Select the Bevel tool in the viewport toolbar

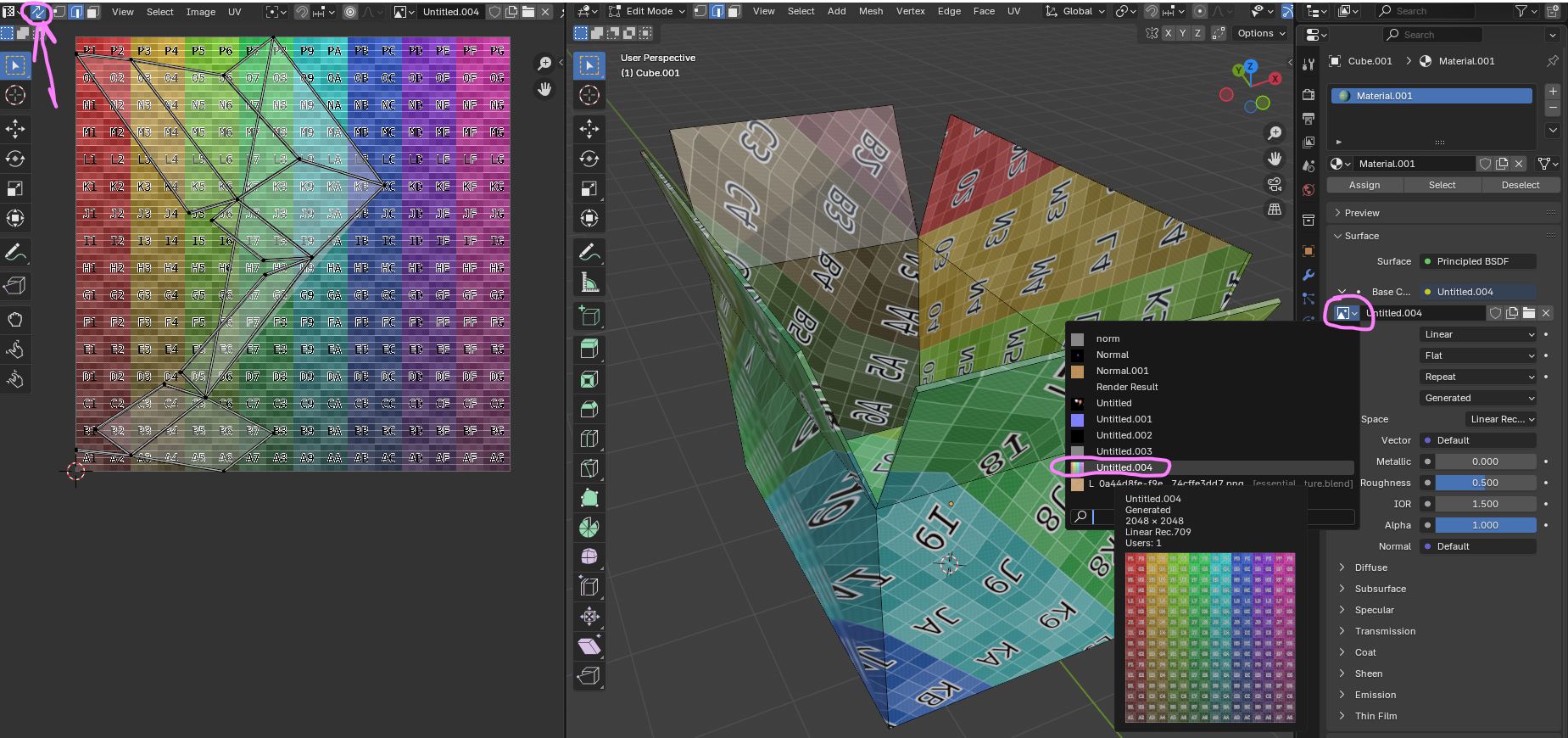click(x=589, y=409)
